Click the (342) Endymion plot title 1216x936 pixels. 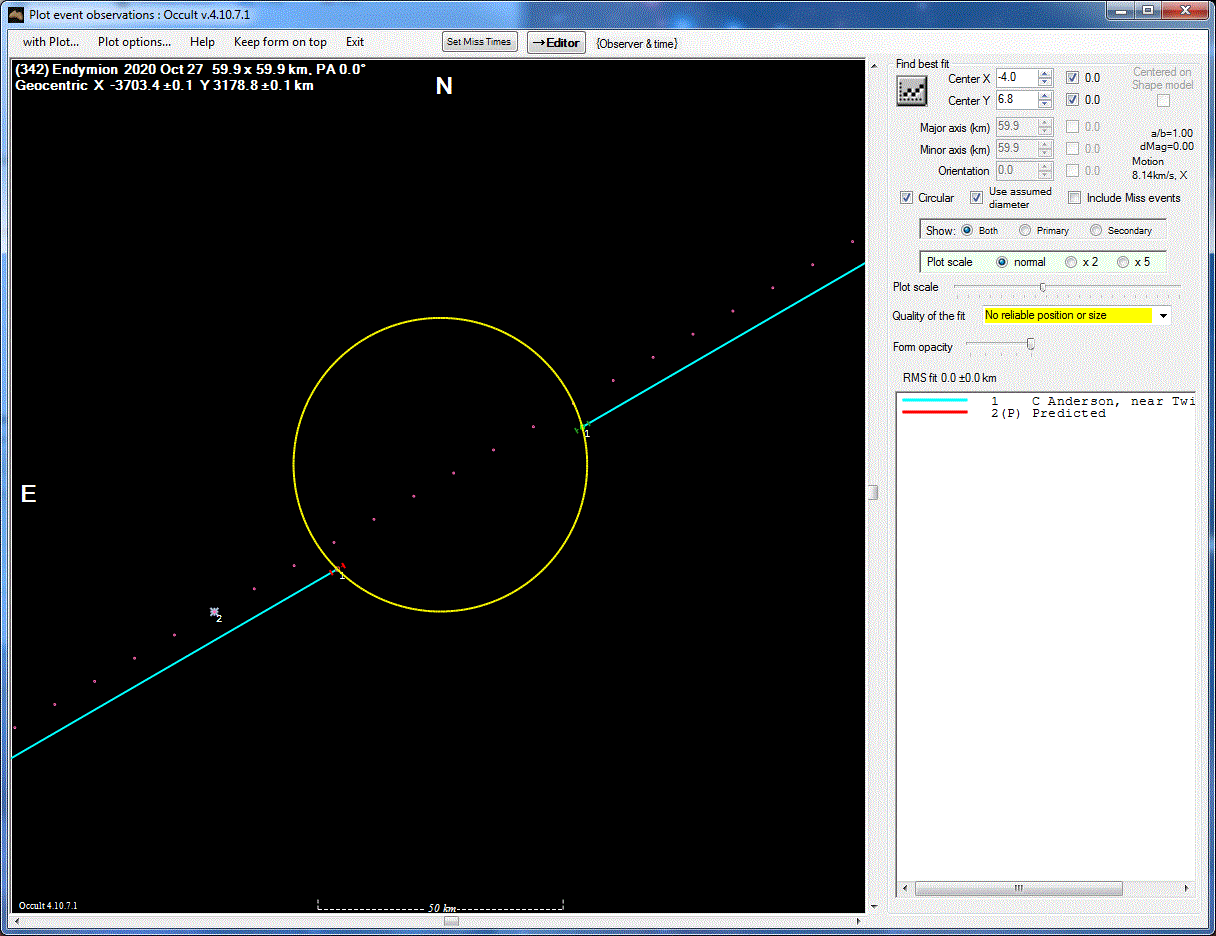point(190,70)
